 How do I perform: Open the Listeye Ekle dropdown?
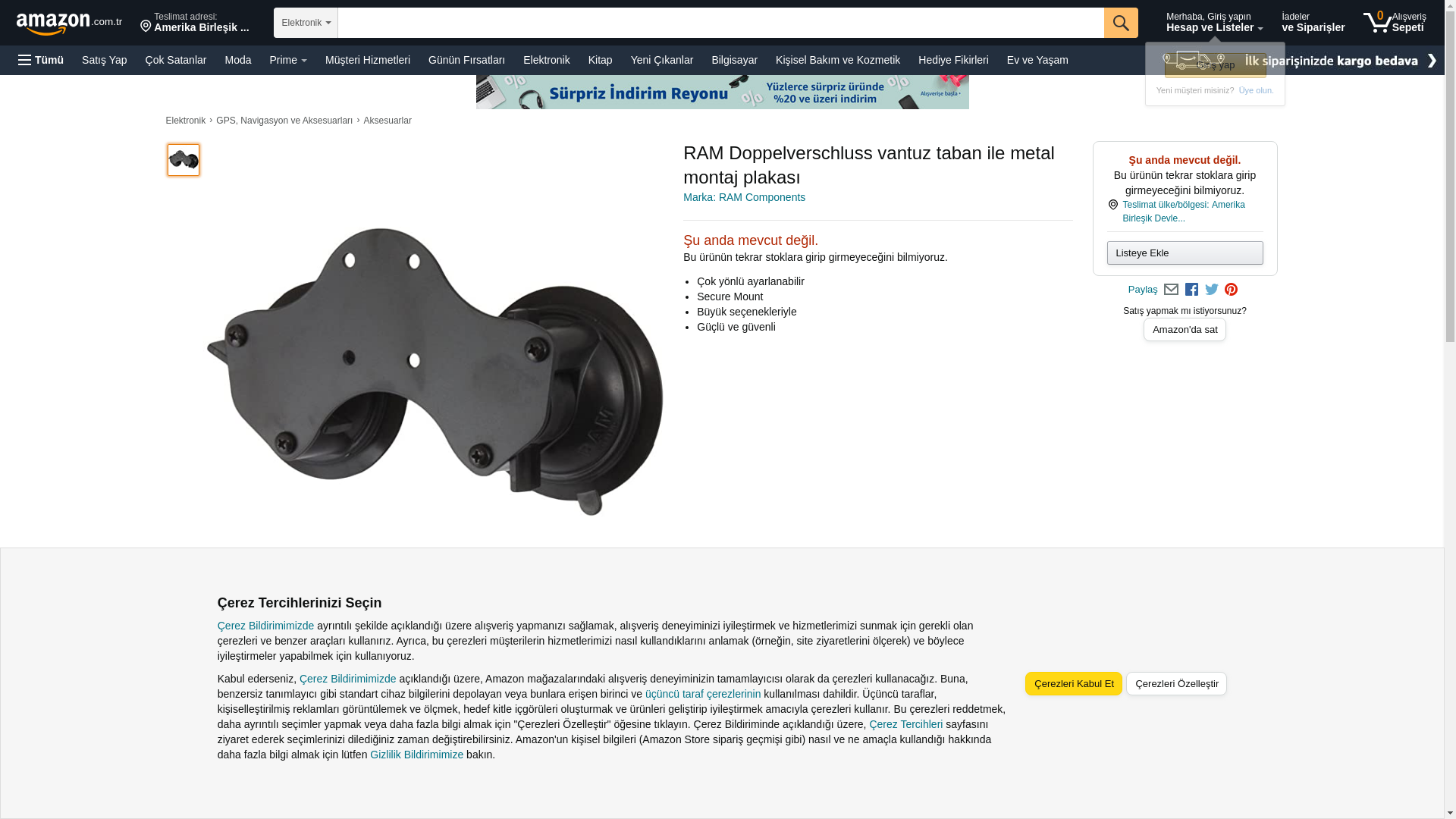click(x=1185, y=253)
